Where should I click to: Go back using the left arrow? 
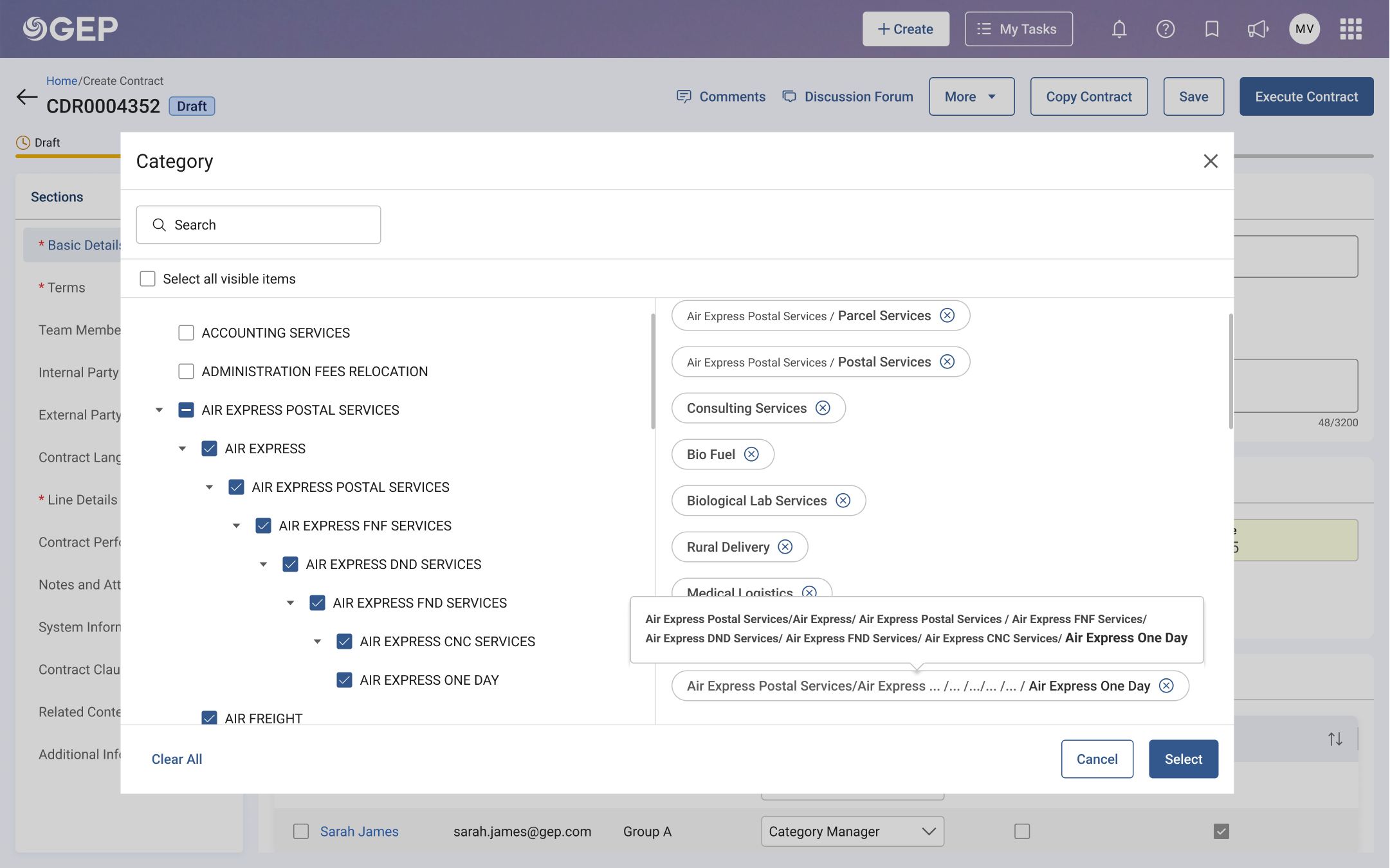pyautogui.click(x=27, y=97)
